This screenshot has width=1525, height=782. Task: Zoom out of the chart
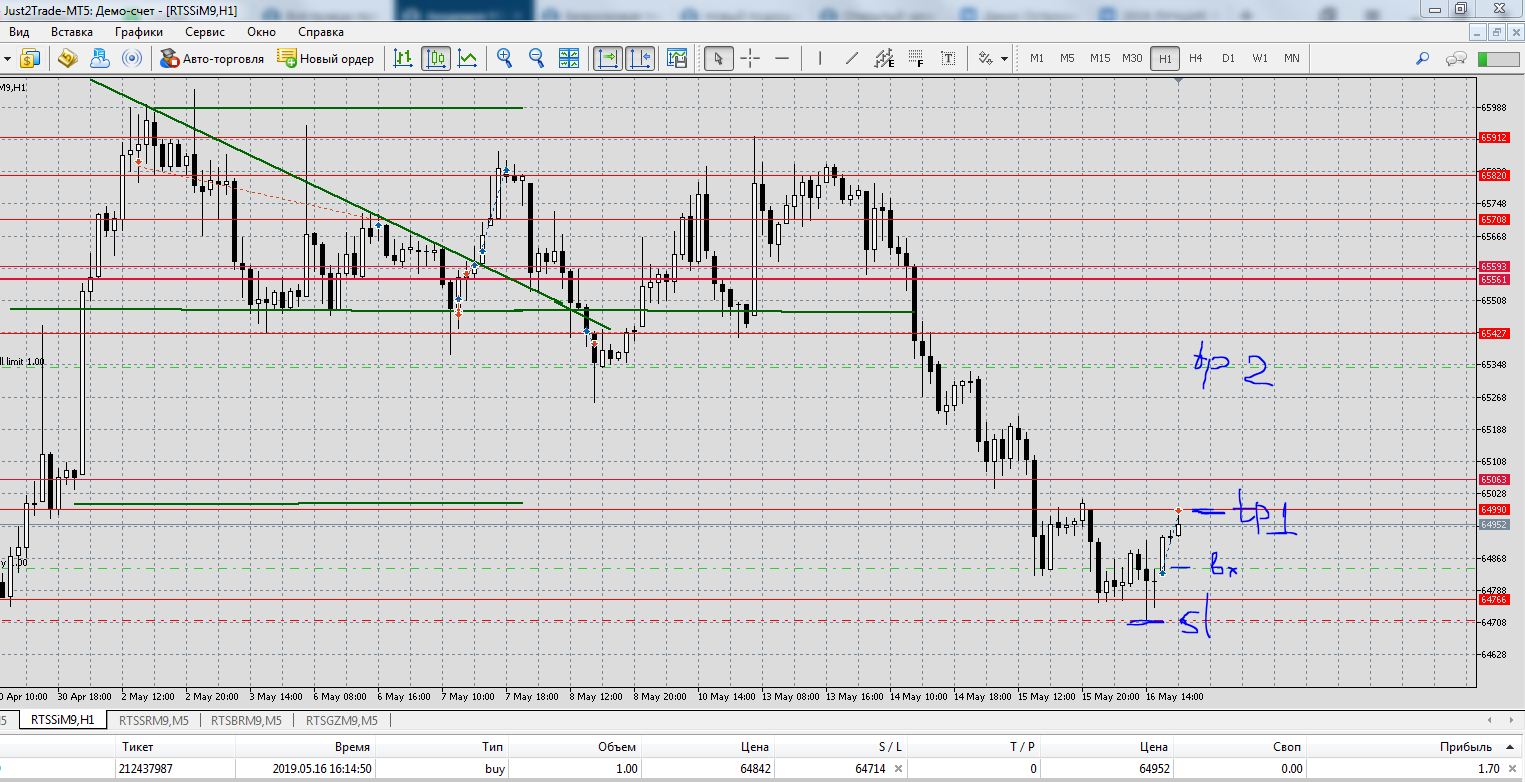pyautogui.click(x=536, y=58)
